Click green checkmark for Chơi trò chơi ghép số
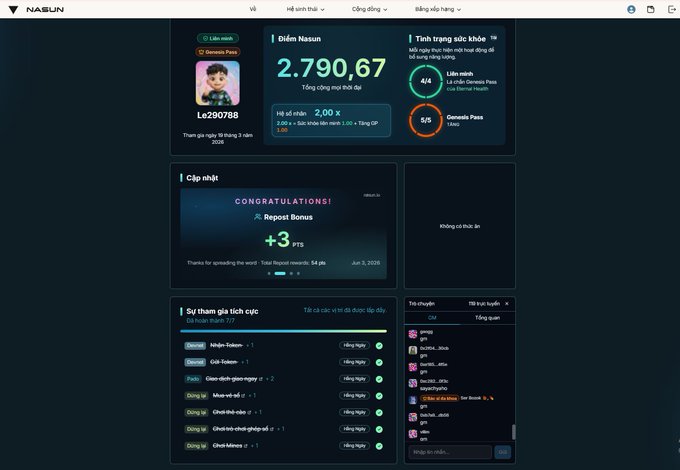 (379, 429)
